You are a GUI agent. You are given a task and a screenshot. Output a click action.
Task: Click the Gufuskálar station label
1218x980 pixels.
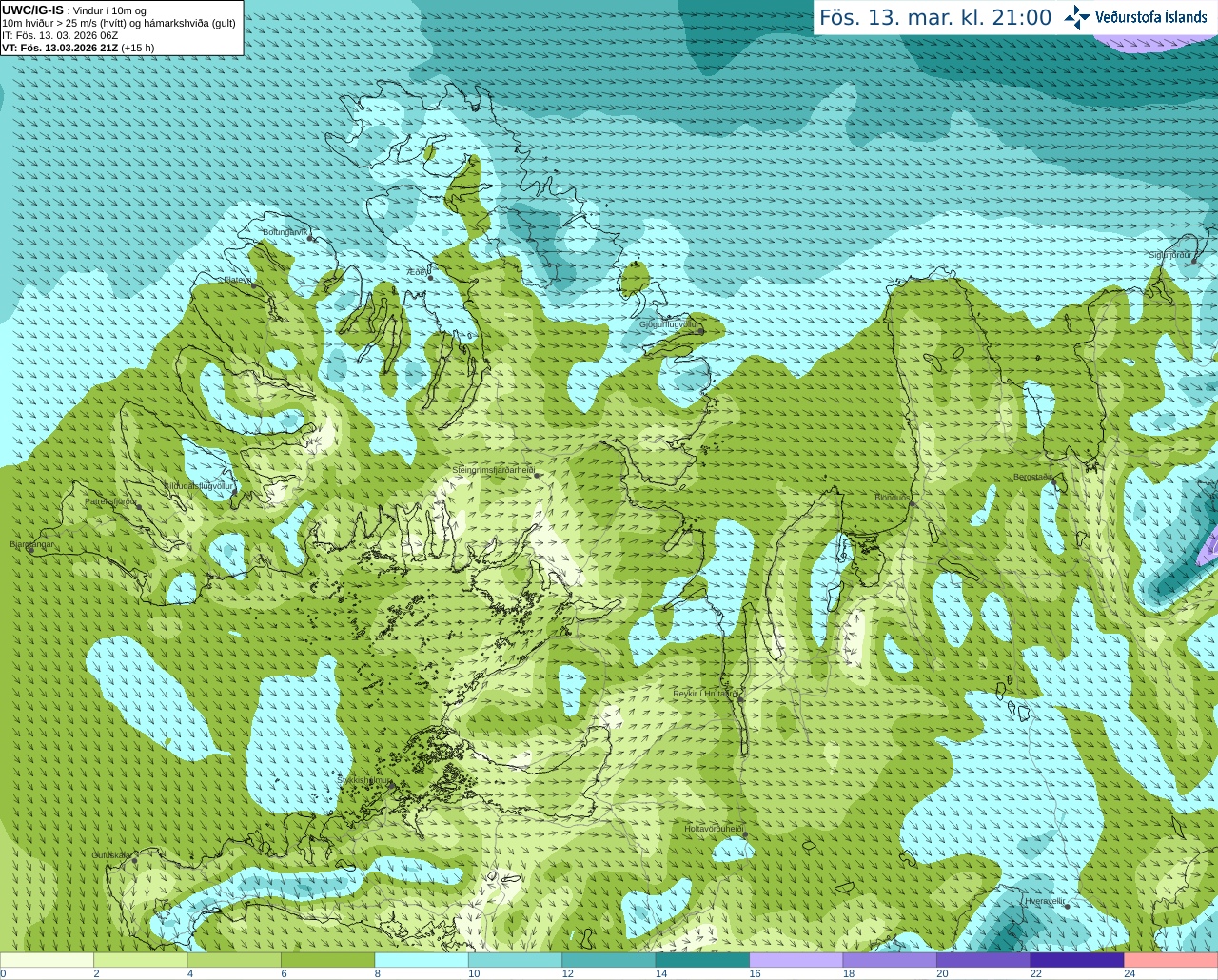coord(111,855)
